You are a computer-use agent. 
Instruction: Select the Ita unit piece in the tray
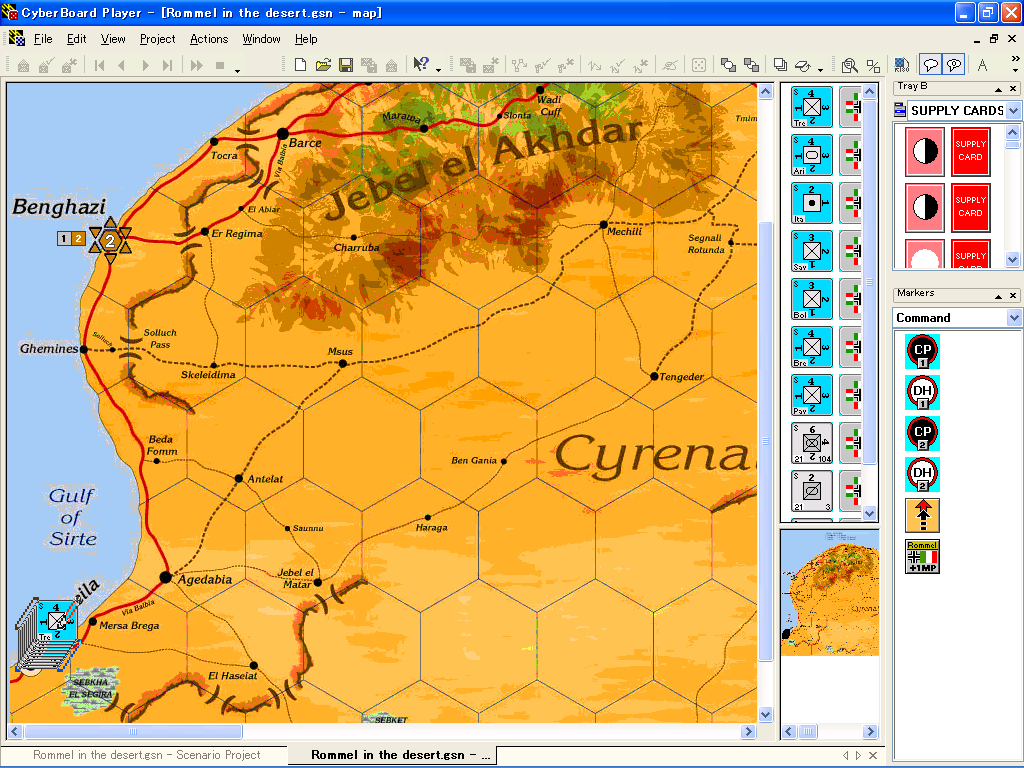(812, 202)
